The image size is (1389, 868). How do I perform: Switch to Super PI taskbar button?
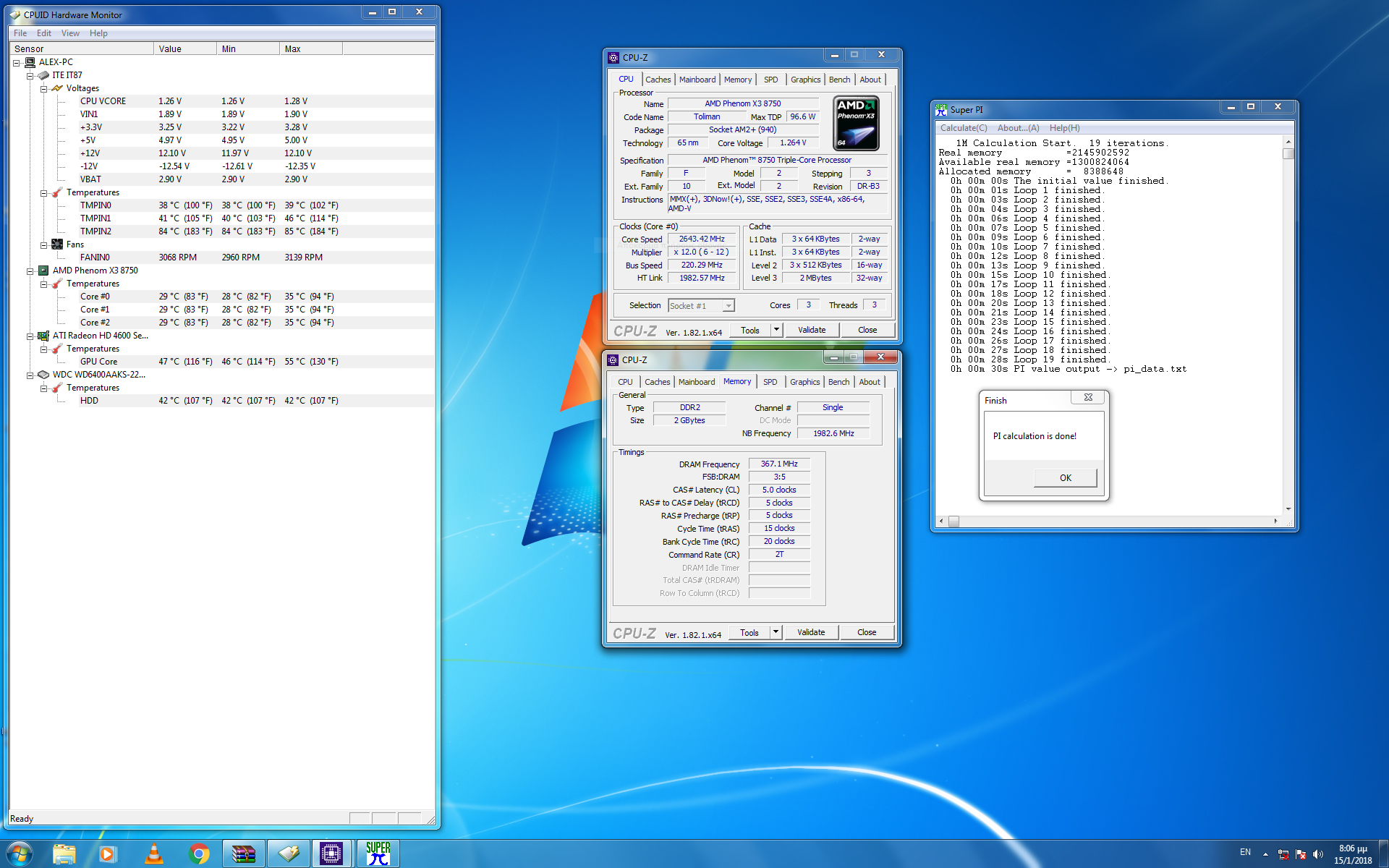[378, 854]
